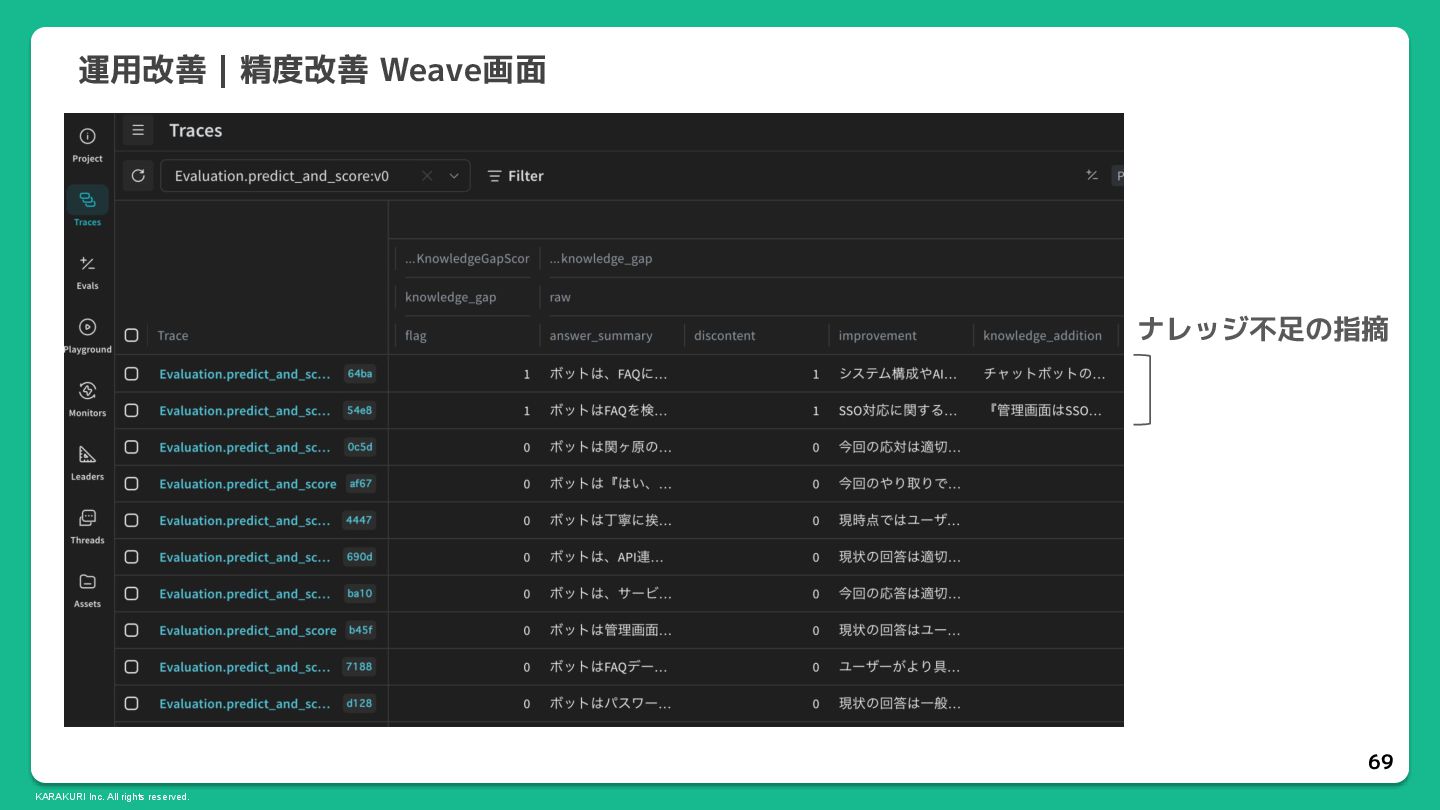Screen dimensions: 1440x810
Task: Click the raw column group header
Action: point(560,297)
